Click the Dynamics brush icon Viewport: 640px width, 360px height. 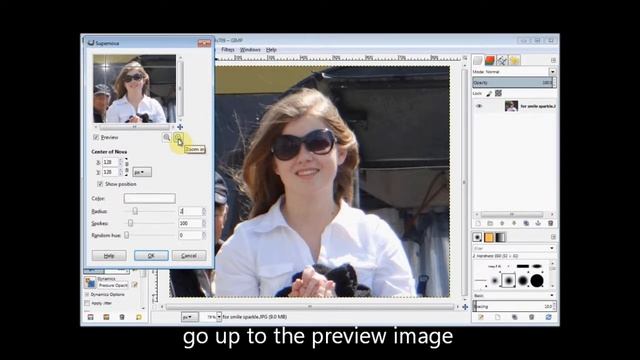90,282
